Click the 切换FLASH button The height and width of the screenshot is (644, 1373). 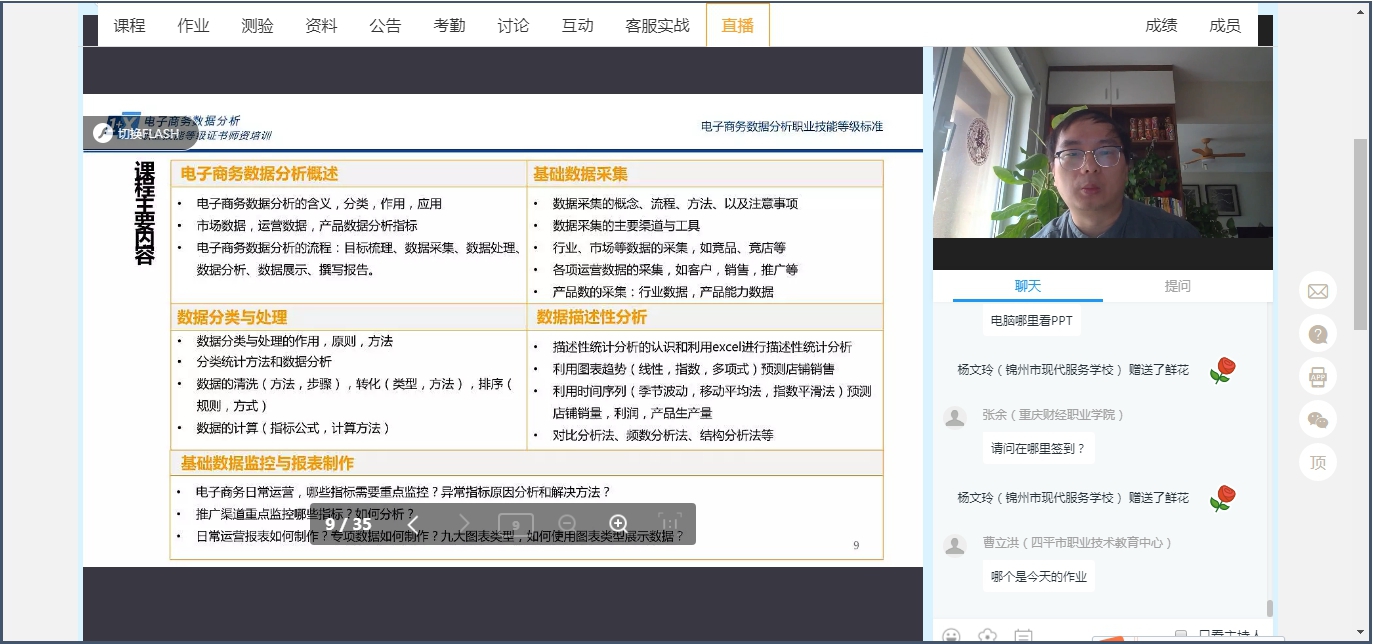click(138, 133)
